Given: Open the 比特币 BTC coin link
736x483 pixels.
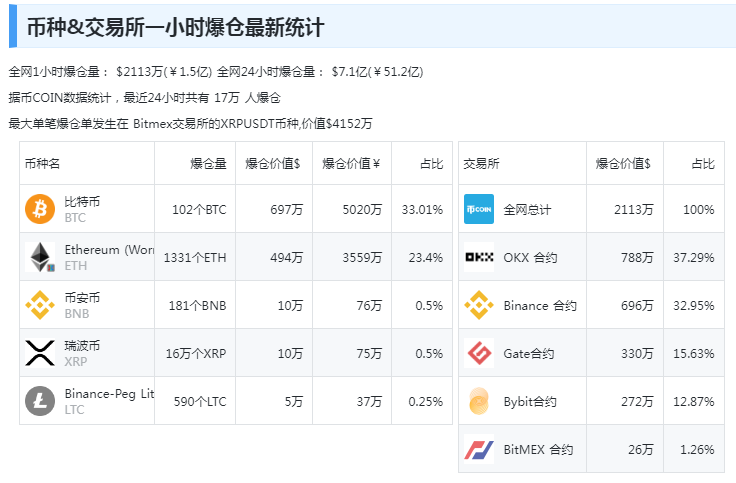Looking at the screenshot, I should (82, 202).
